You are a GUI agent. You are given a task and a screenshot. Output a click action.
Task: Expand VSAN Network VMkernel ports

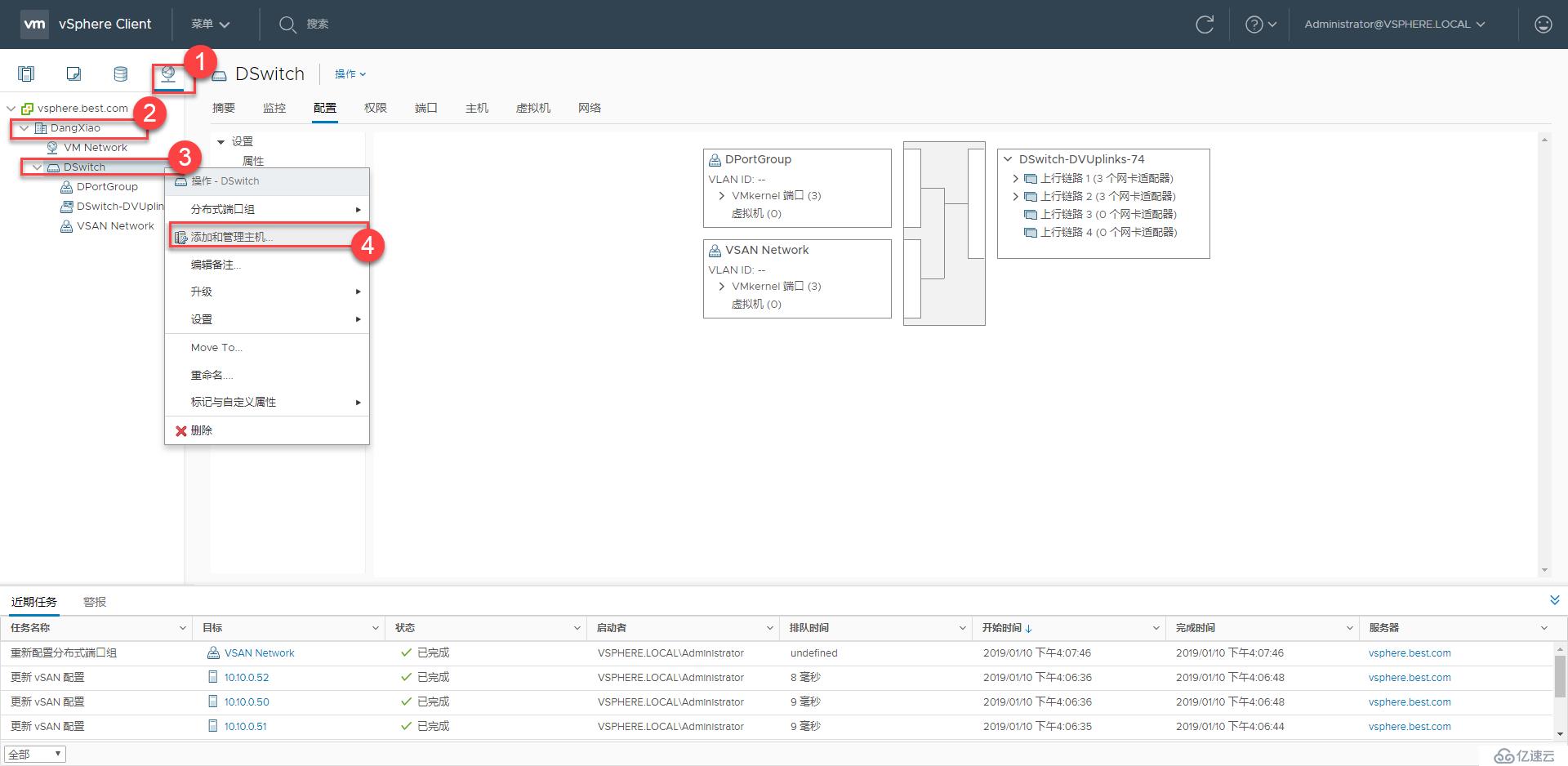[721, 287]
